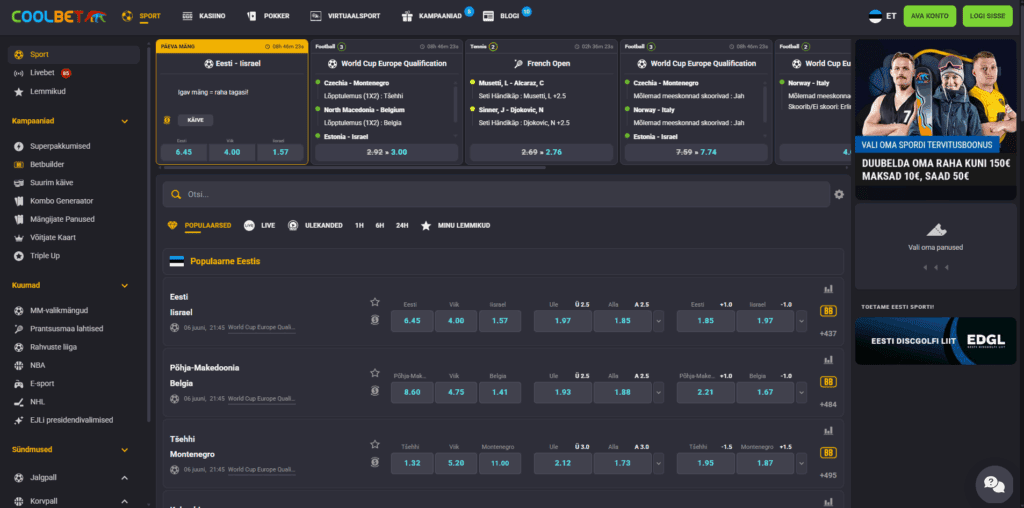Image resolution: width=1024 pixels, height=508 pixels.
Task: Open statistics icon for Eesti - Iisrael
Action: coord(829,289)
